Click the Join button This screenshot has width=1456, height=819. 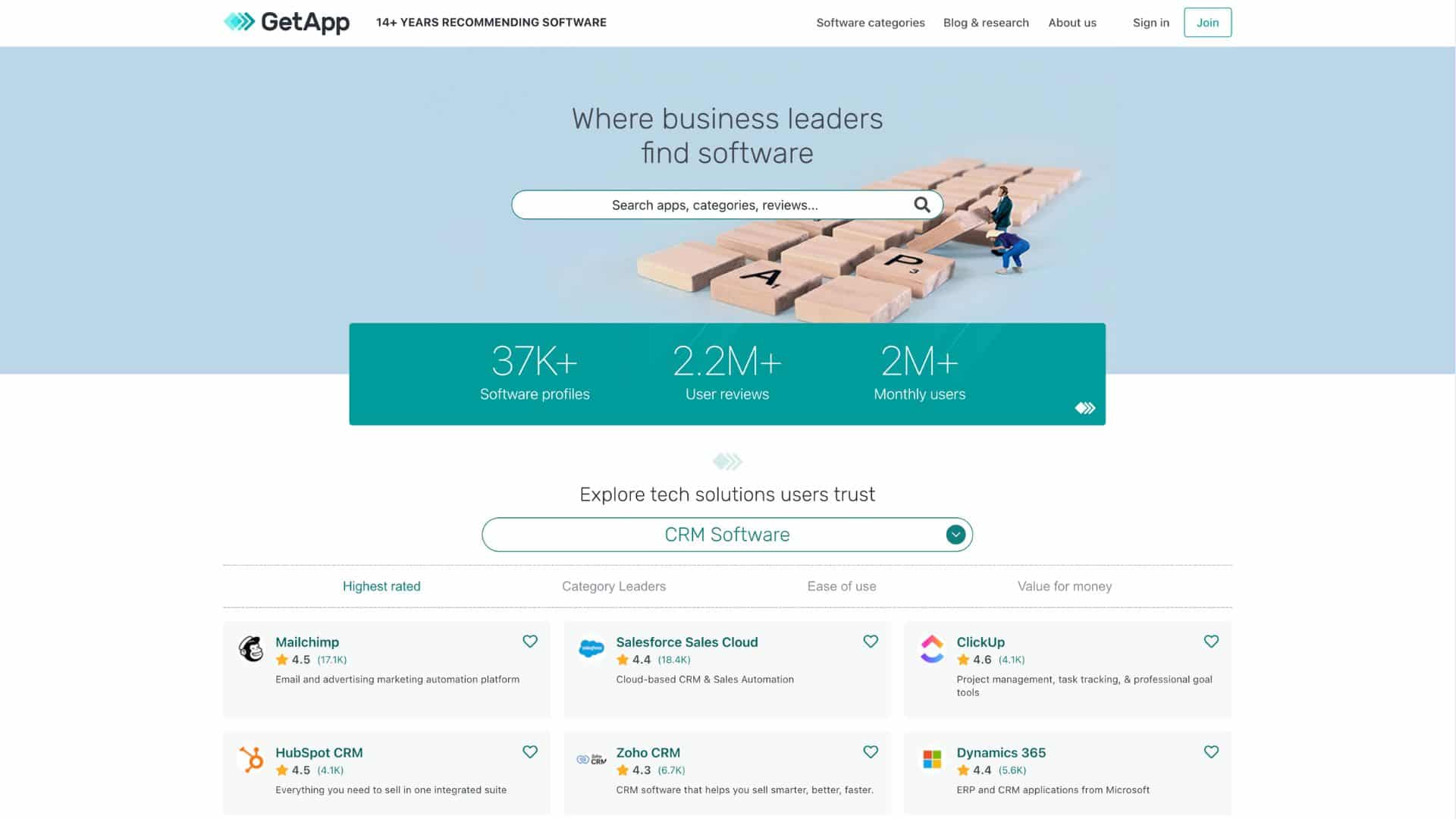pos(1207,22)
